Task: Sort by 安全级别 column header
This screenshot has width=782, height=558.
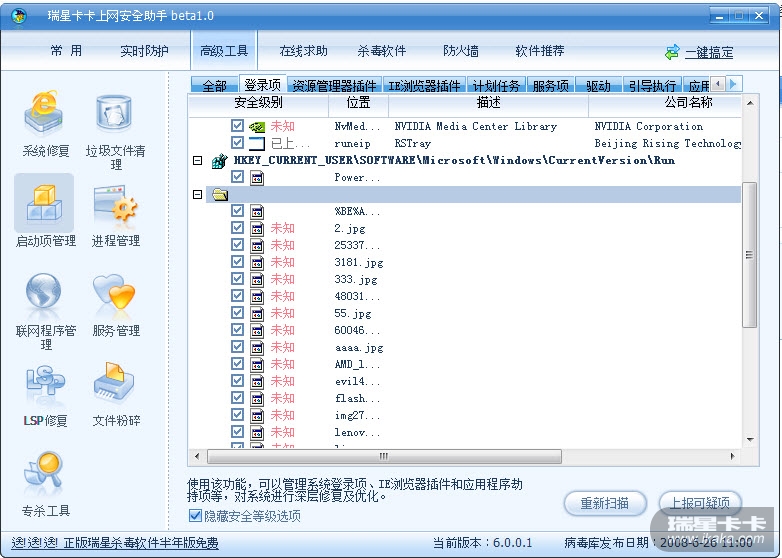Action: point(258,103)
